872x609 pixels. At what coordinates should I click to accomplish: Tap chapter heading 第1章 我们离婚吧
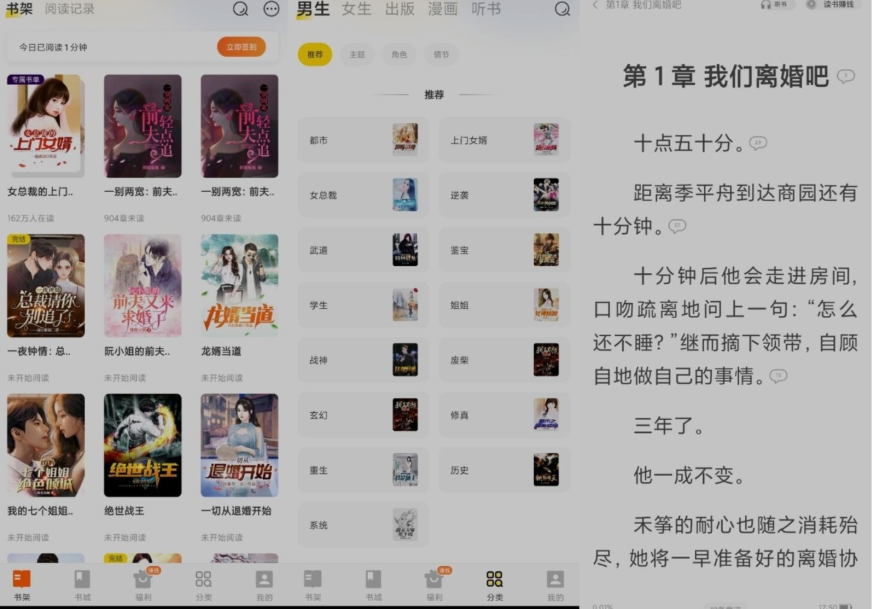726,76
